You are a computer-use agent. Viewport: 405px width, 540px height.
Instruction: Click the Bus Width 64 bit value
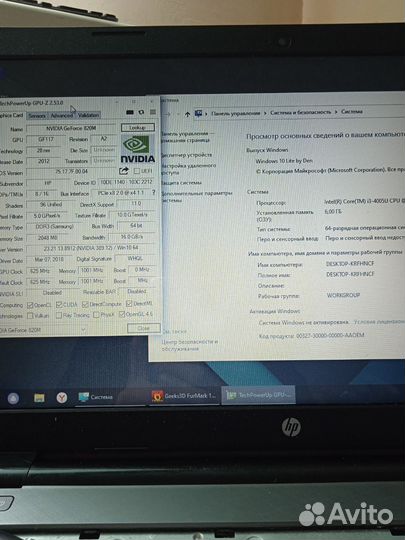(136, 226)
